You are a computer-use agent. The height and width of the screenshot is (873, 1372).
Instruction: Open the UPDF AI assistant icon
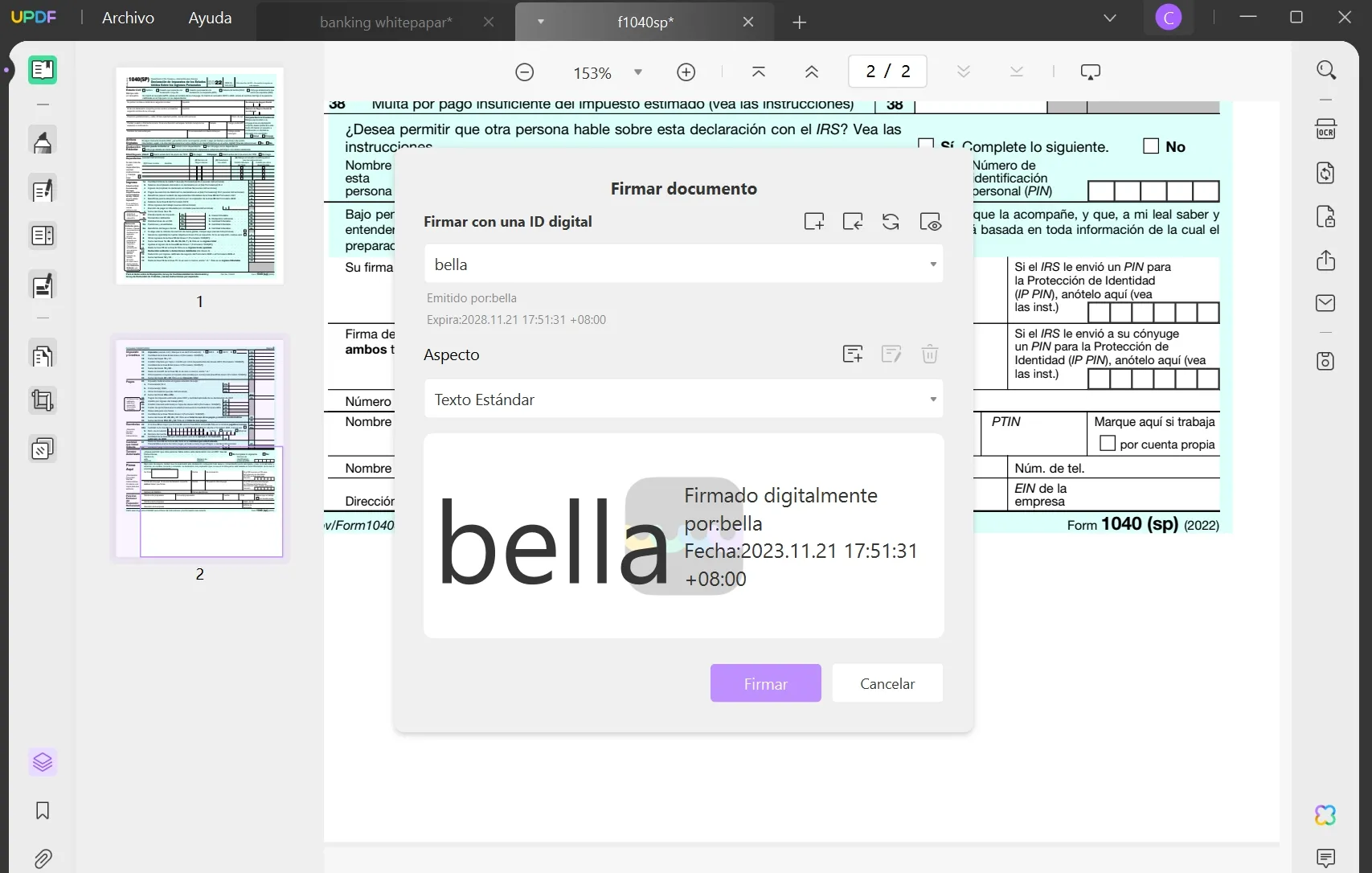click(1326, 815)
